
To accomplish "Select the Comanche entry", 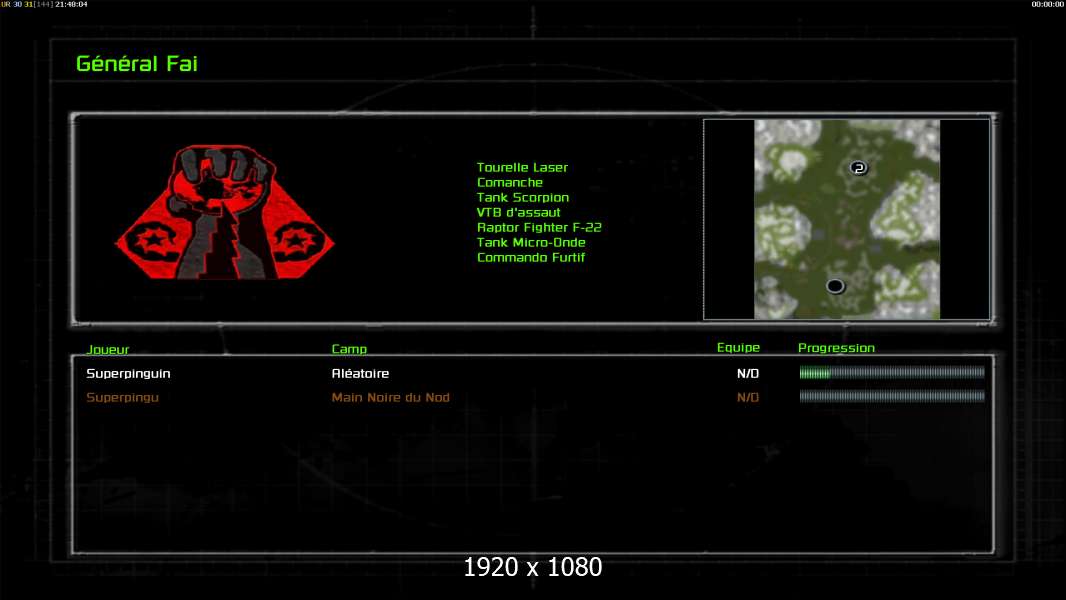I will [x=510, y=182].
